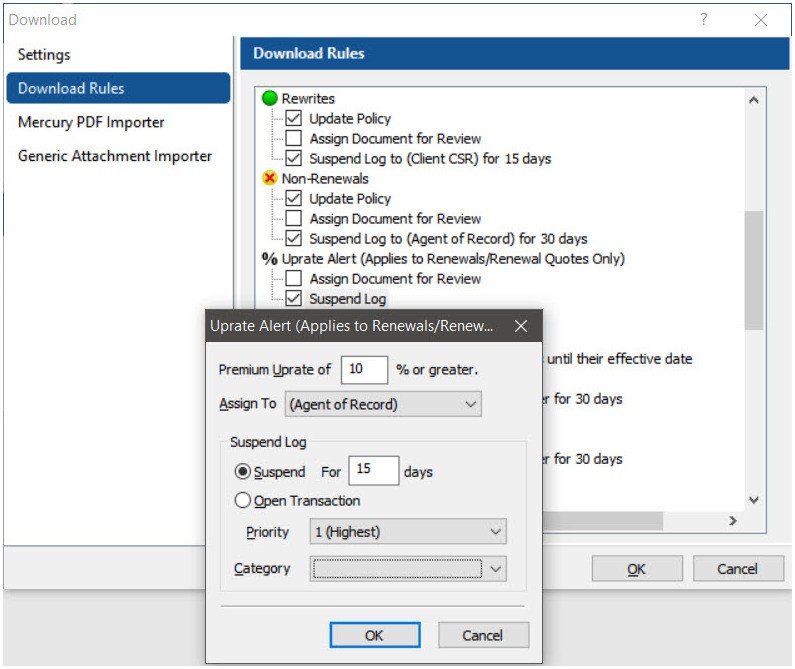Click the vertical scrollbar thumb in rules list

[x=753, y=270]
